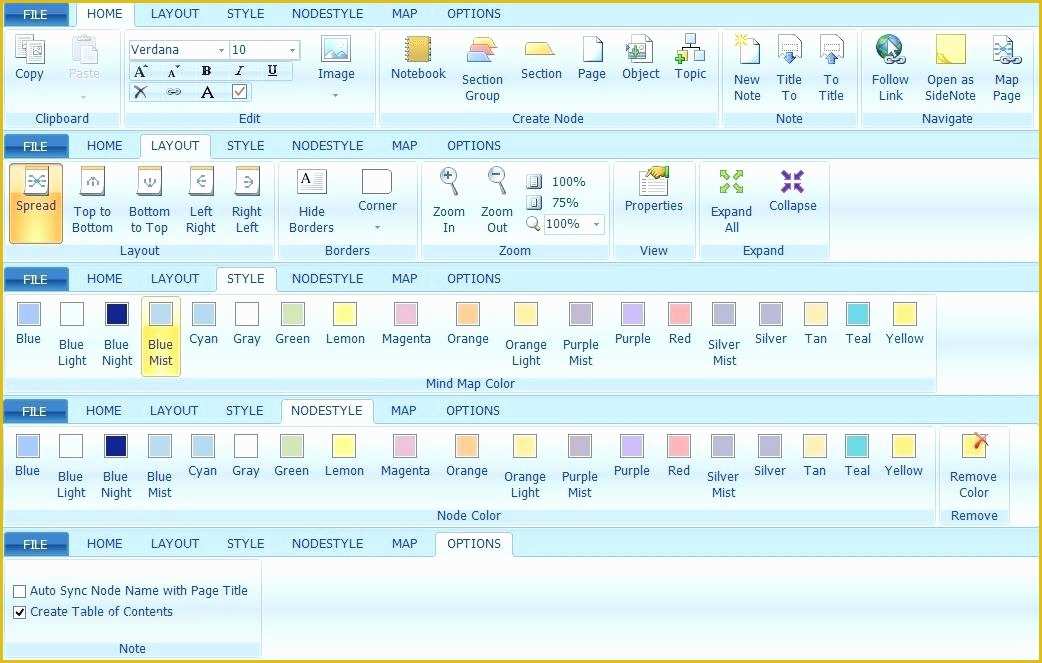
Task: Expand the arrow below Image
Action: 336,96
